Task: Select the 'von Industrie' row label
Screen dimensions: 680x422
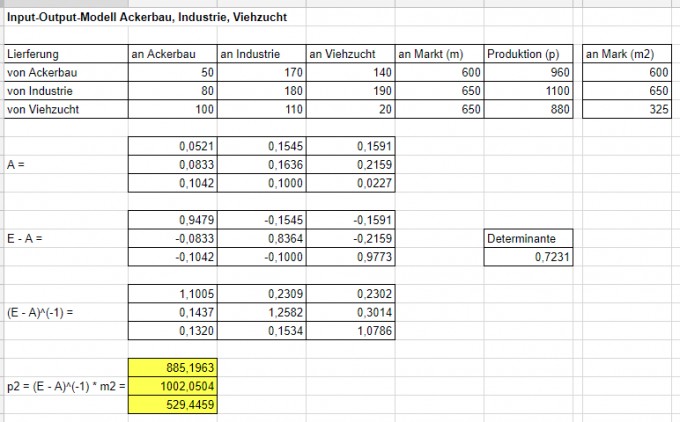Action: pos(66,91)
